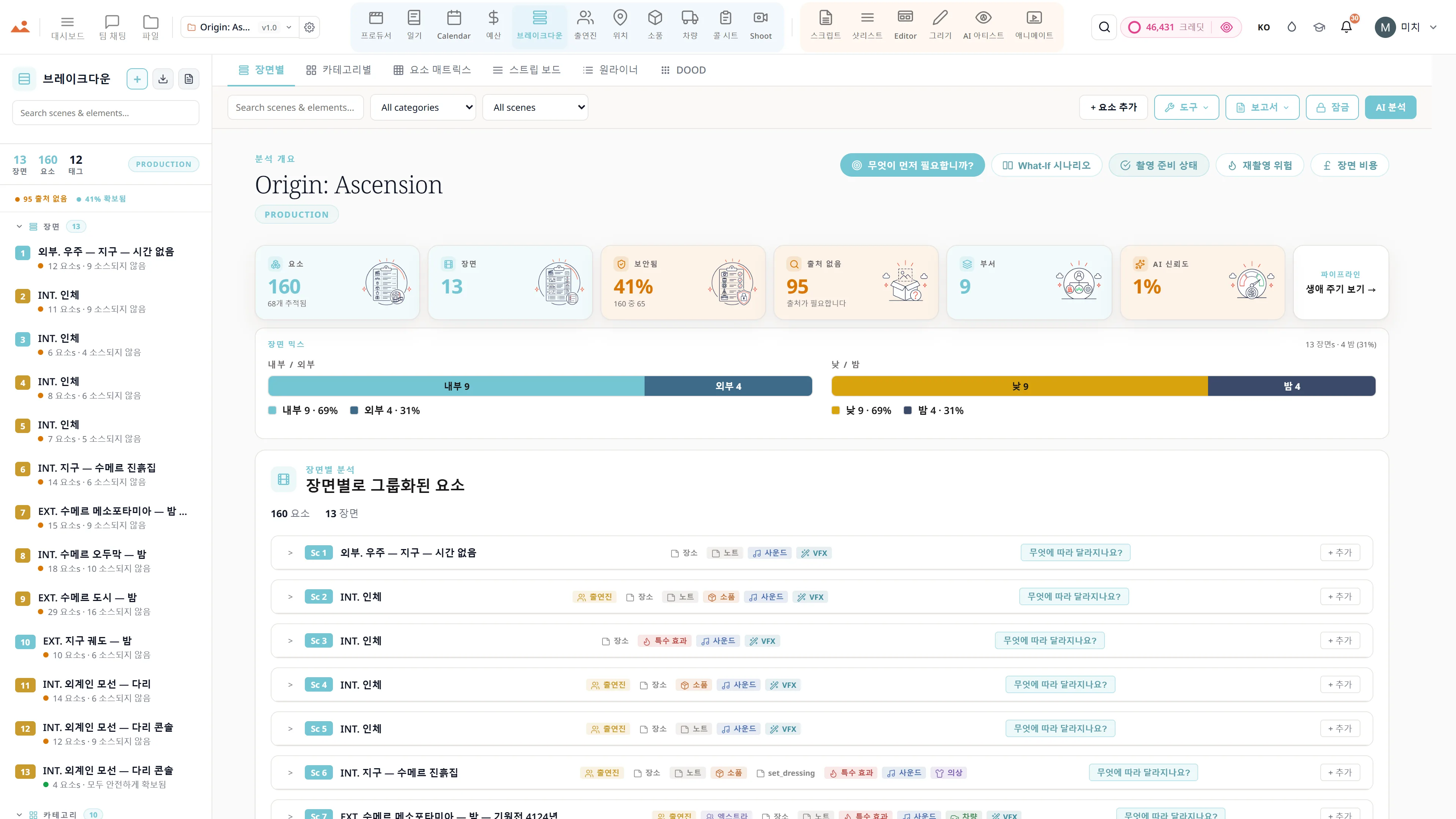Image resolution: width=1456 pixels, height=819 pixels.
Task: Select scene 9 EXT. 수메르 도시 — 밤 in sidebar
Action: tap(106, 604)
